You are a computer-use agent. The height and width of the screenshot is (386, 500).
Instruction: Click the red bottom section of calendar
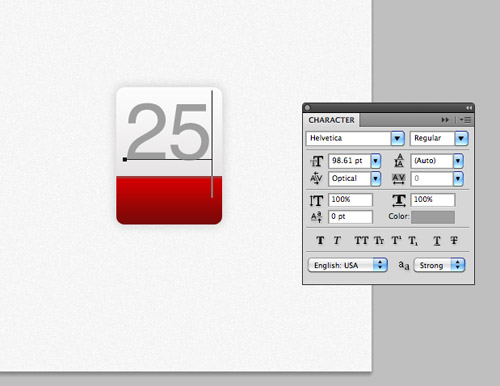pyautogui.click(x=169, y=200)
